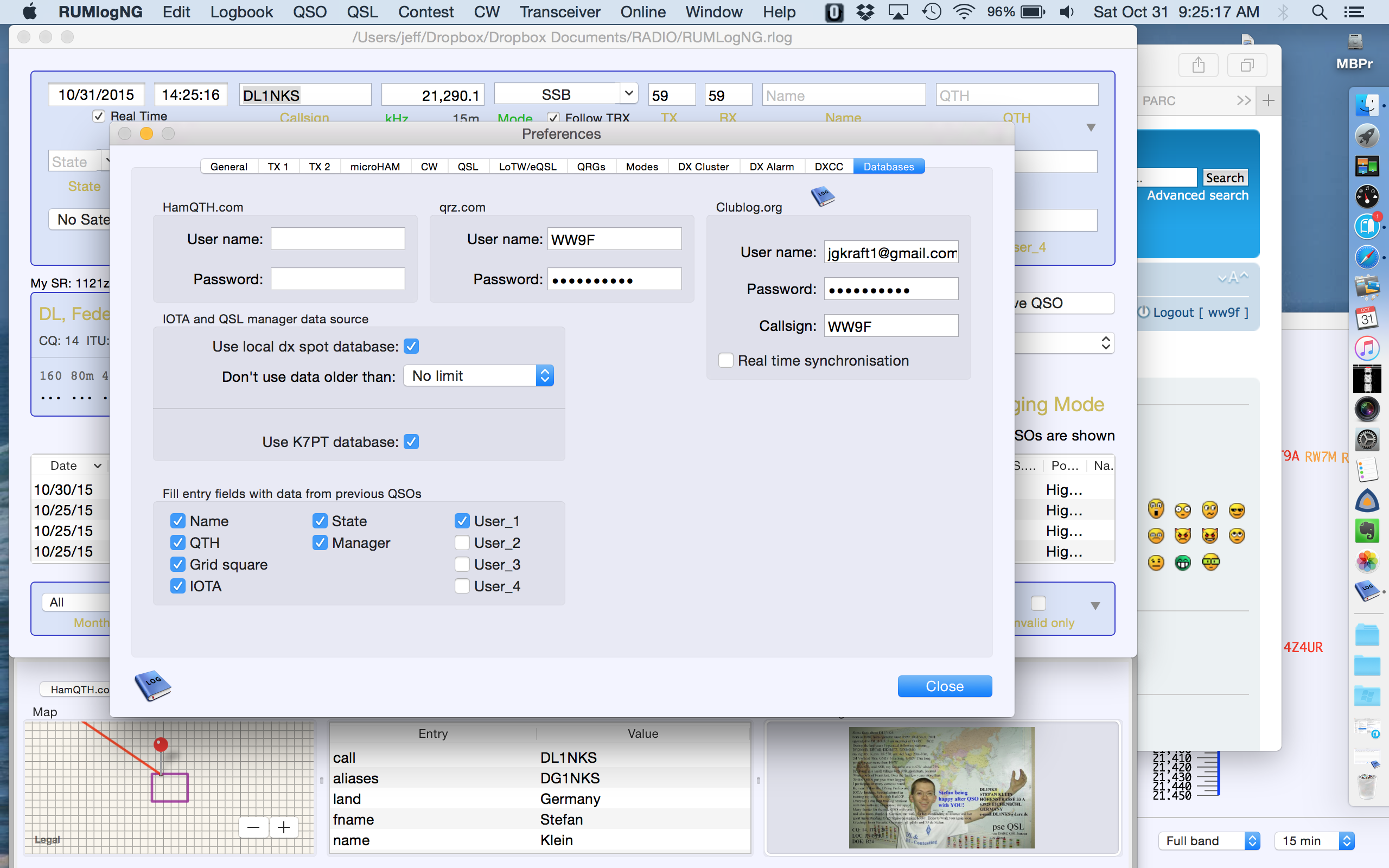This screenshot has width=1389, height=868.
Task: Click the RUMlogNG log icon in the dock
Action: pos(1367,590)
